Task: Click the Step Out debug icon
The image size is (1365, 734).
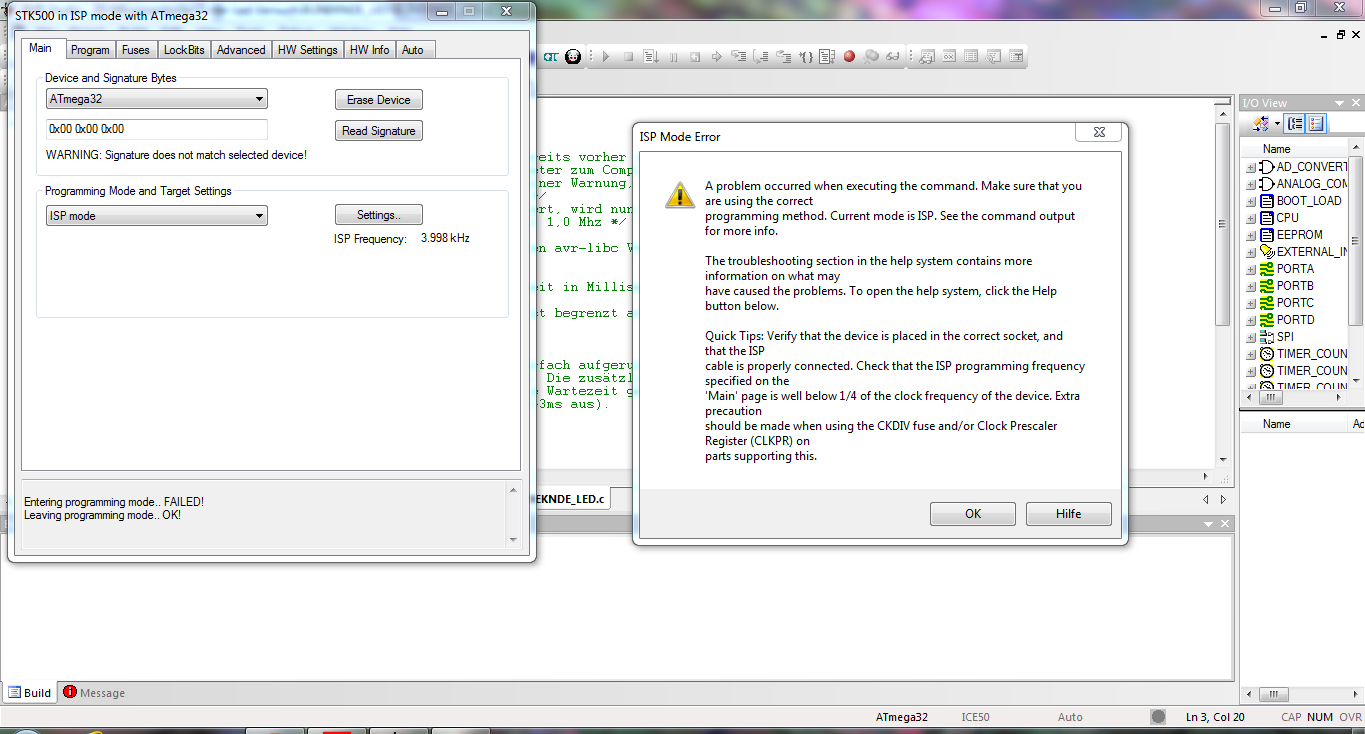Action: [784, 57]
